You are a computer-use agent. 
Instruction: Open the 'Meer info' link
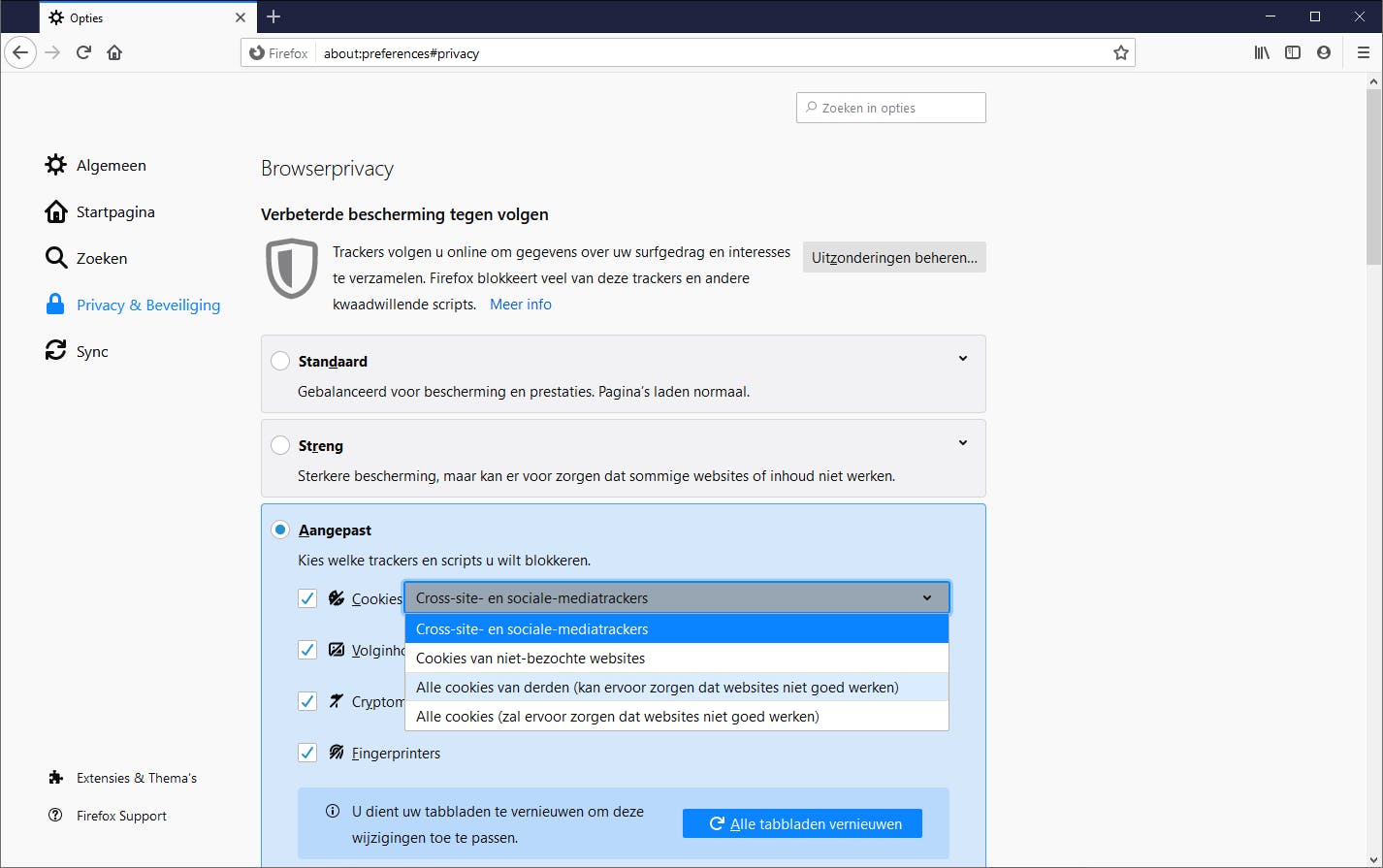click(521, 305)
